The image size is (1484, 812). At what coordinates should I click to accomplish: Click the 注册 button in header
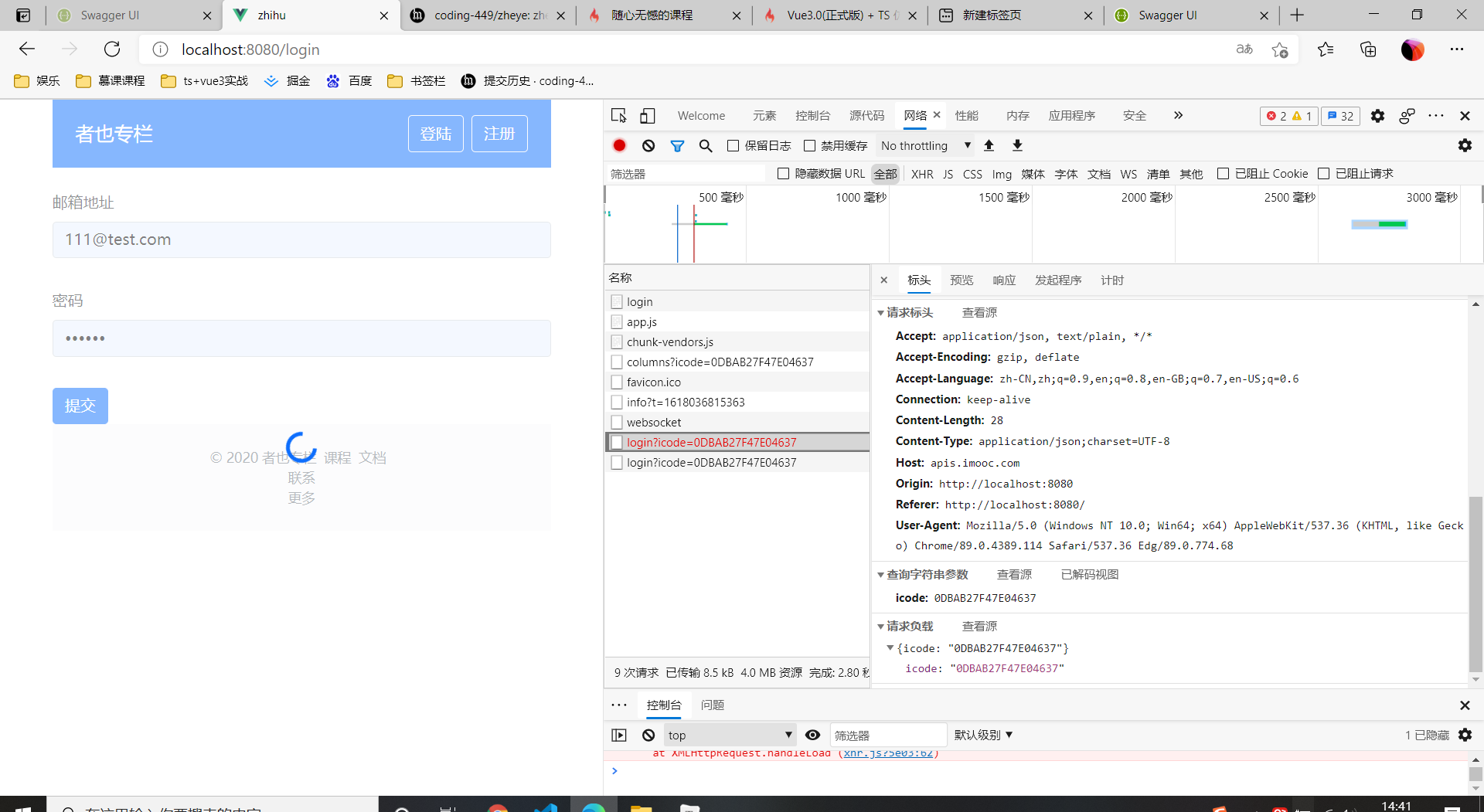(499, 134)
